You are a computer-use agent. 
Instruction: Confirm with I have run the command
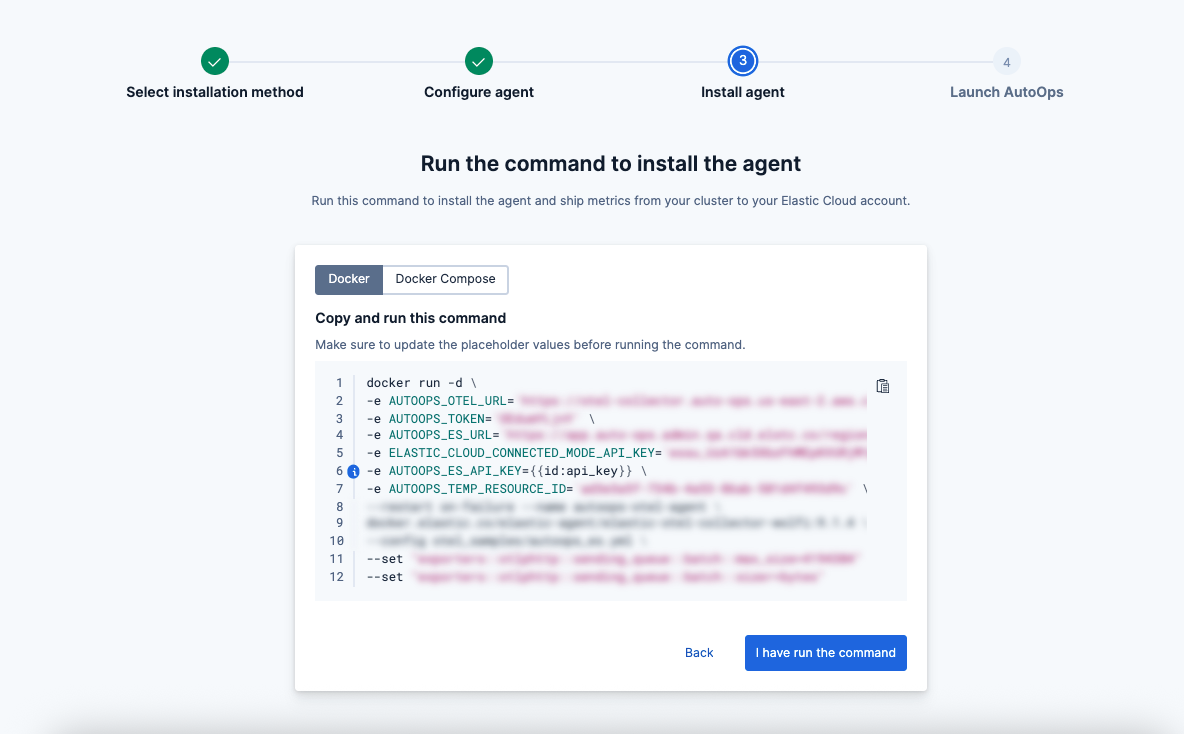[x=825, y=652]
